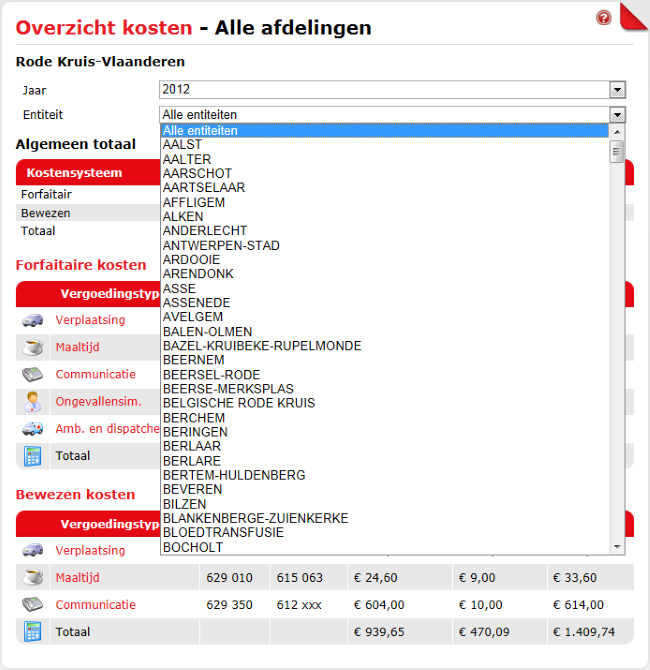The image size is (650, 670).
Task: Select AARTSELAAR option
Action: (385, 188)
